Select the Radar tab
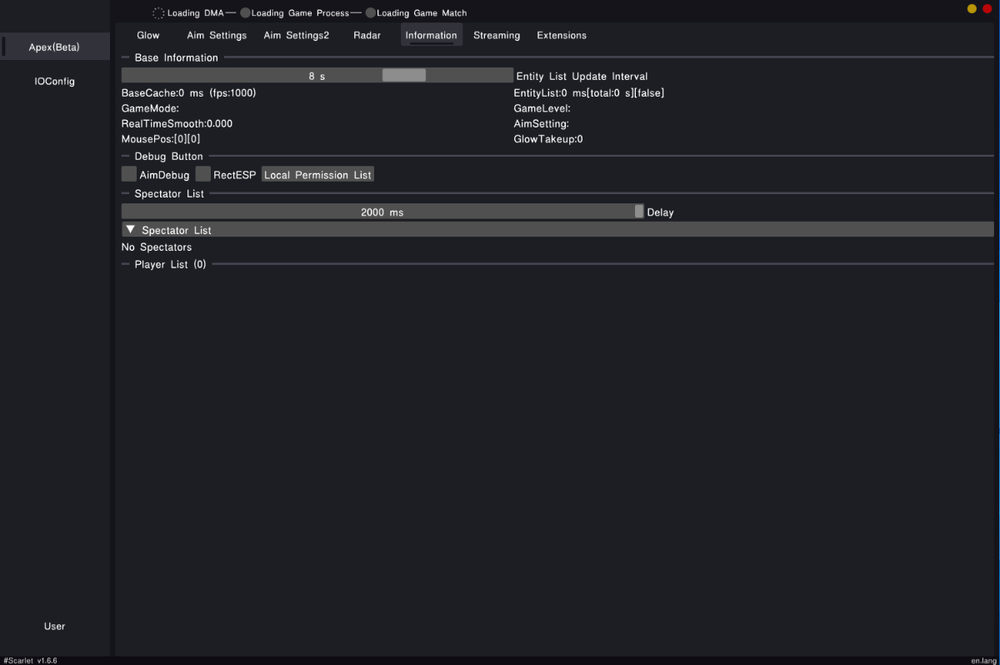This screenshot has height=665, width=1000. click(367, 35)
